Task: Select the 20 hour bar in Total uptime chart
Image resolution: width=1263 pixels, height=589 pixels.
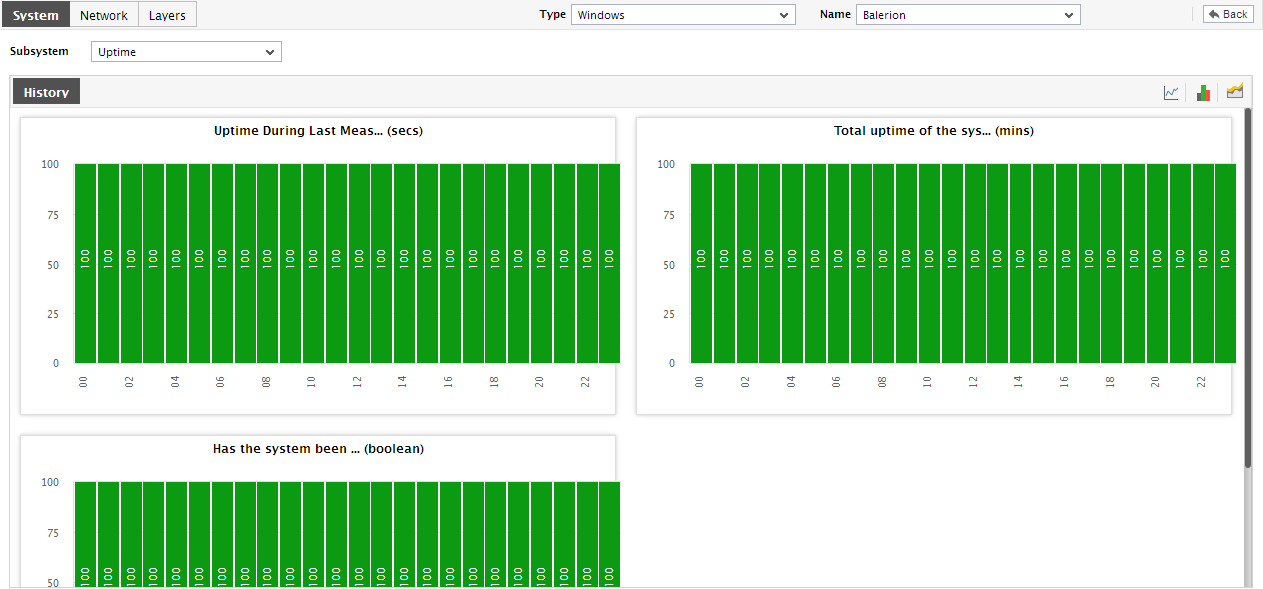Action: [x=1157, y=263]
